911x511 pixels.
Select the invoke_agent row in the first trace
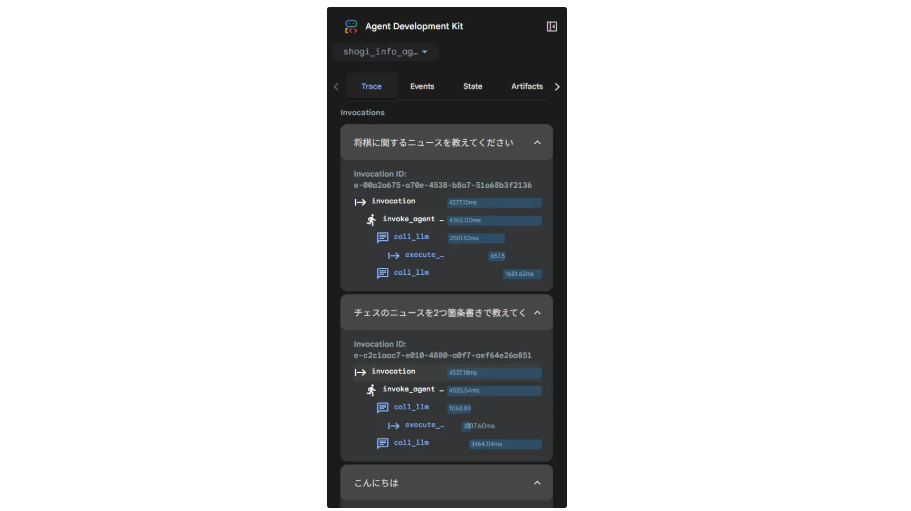click(412, 220)
